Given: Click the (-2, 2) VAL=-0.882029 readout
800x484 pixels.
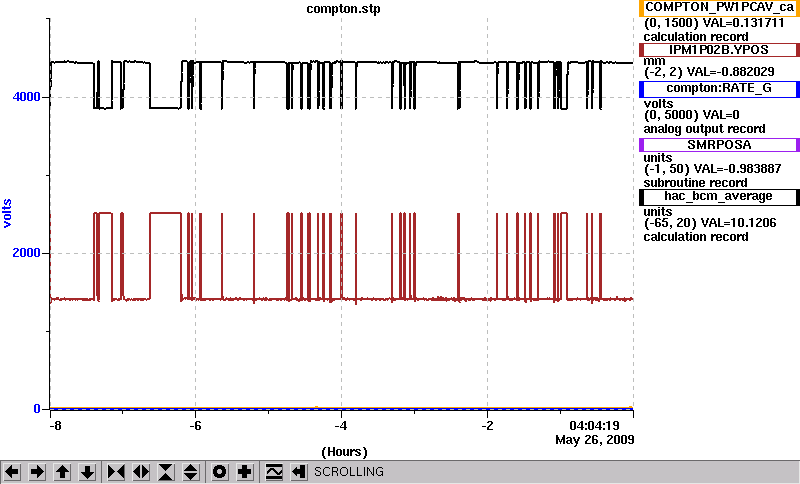Looking at the screenshot, I should [709, 72].
